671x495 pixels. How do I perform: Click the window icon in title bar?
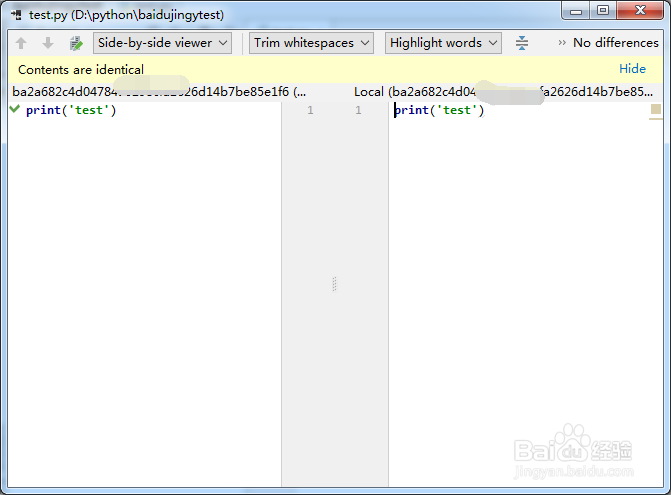[17, 15]
